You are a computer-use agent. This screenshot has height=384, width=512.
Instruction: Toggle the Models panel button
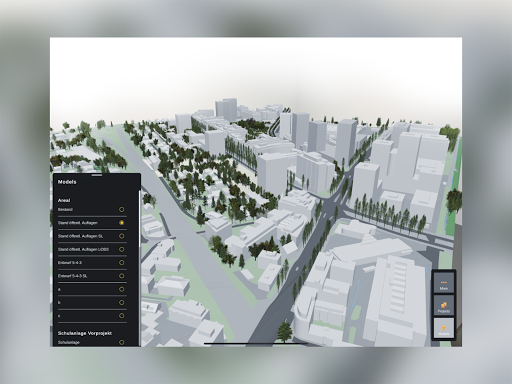coord(444,328)
